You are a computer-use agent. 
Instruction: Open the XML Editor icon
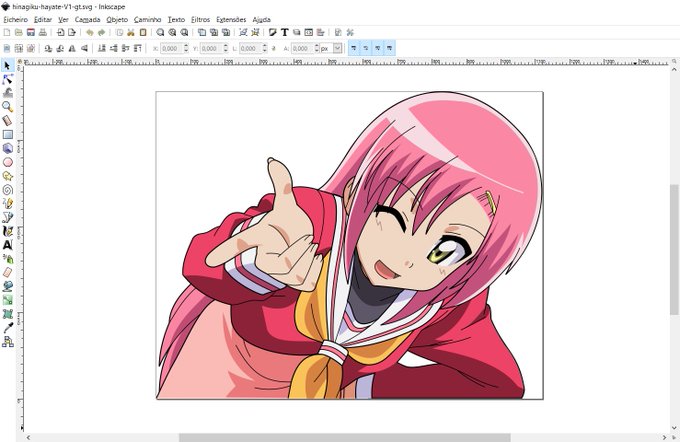(x=308, y=33)
